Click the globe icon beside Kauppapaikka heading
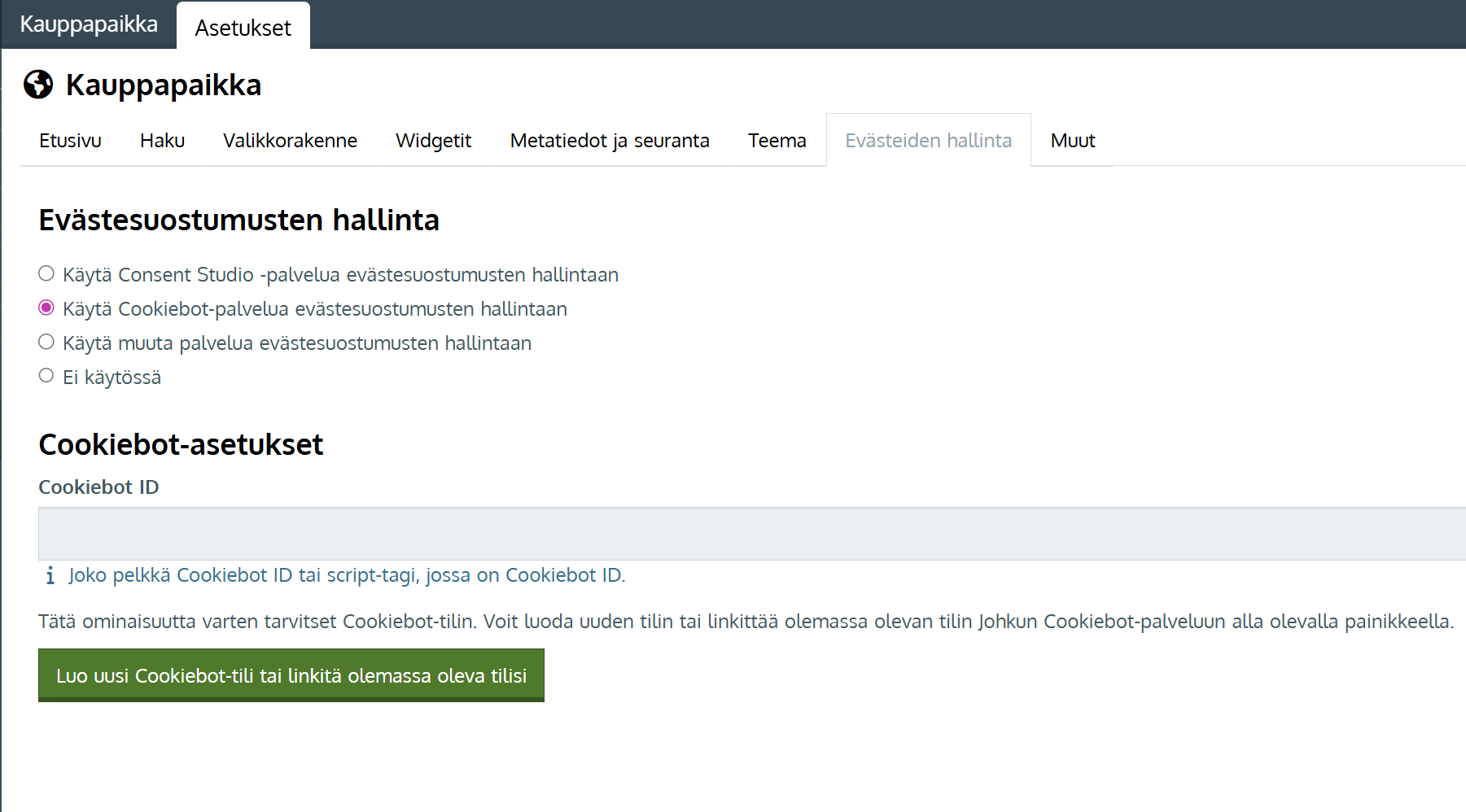 38,85
